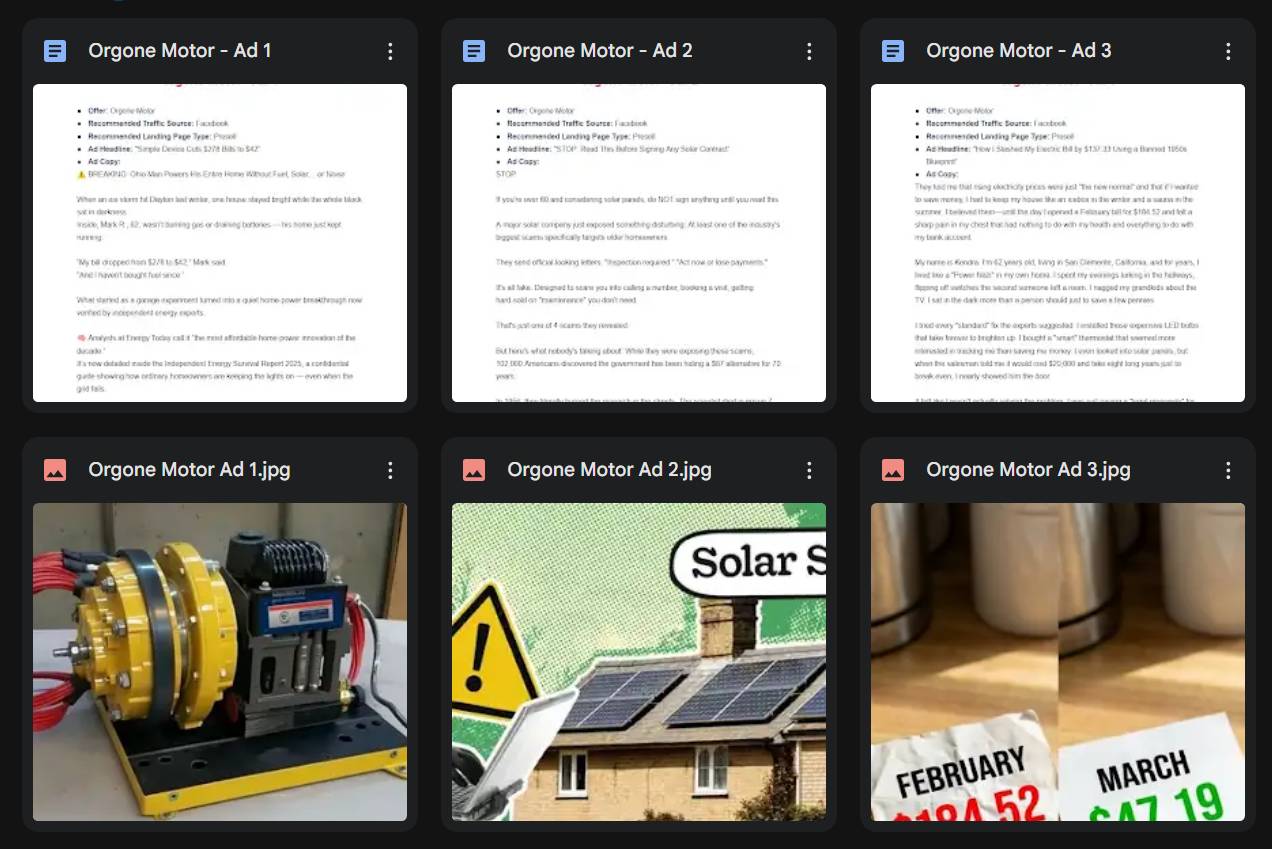Open the Ad 1 document preview thumbnail
The image size is (1272, 849).
click(220, 243)
